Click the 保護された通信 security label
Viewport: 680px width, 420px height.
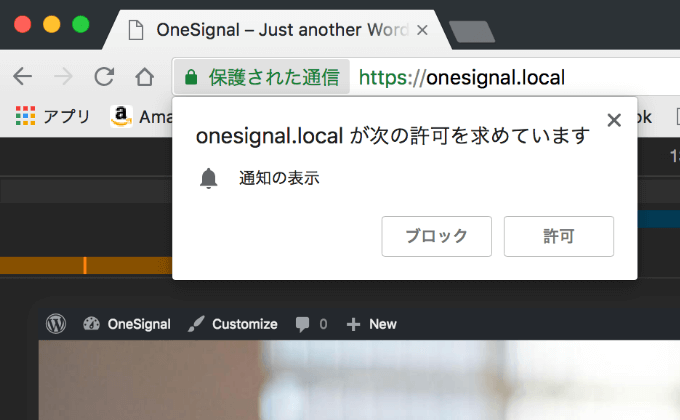point(274,78)
